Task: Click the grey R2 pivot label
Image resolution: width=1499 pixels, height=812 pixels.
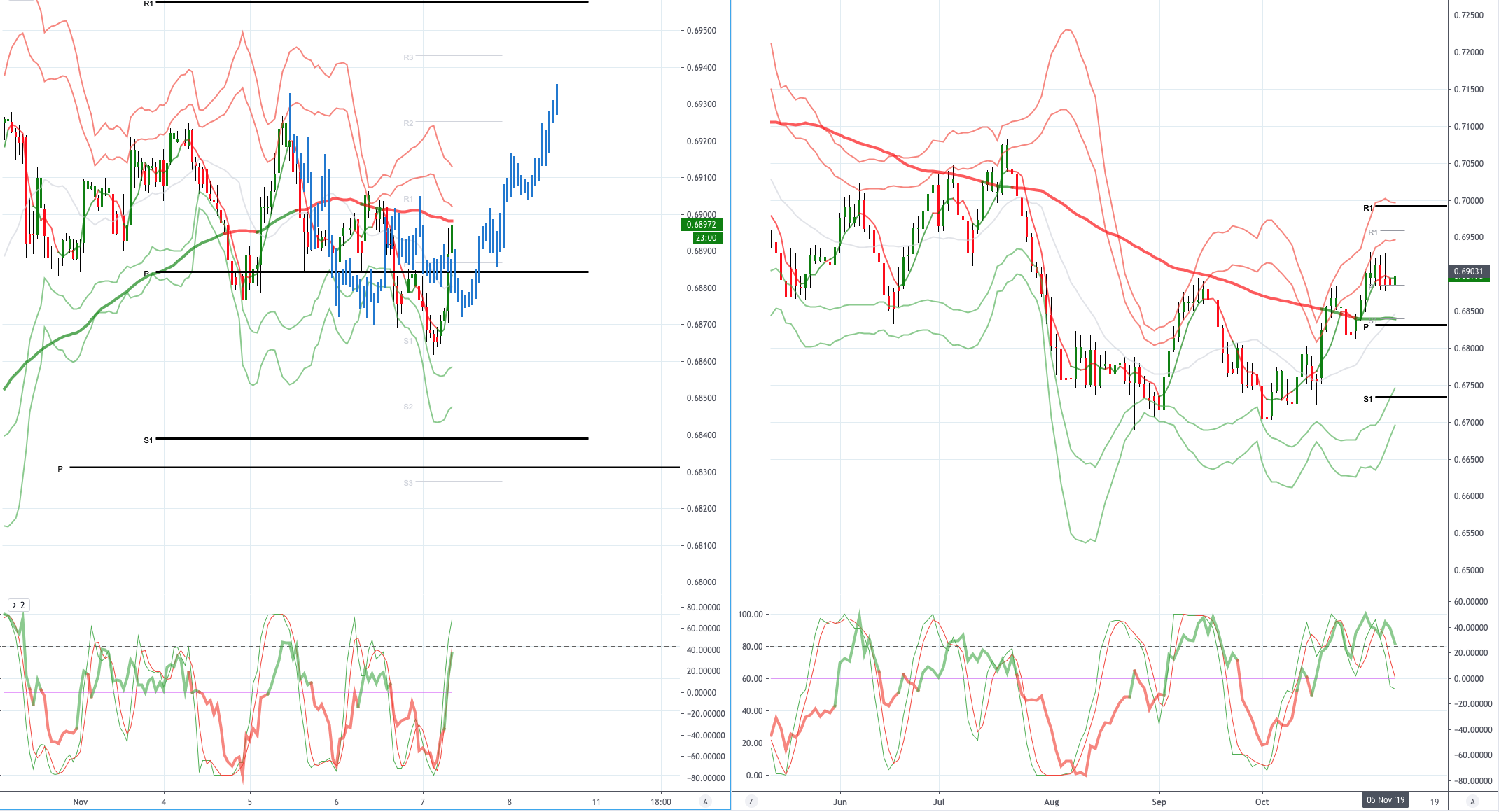Action: click(408, 123)
